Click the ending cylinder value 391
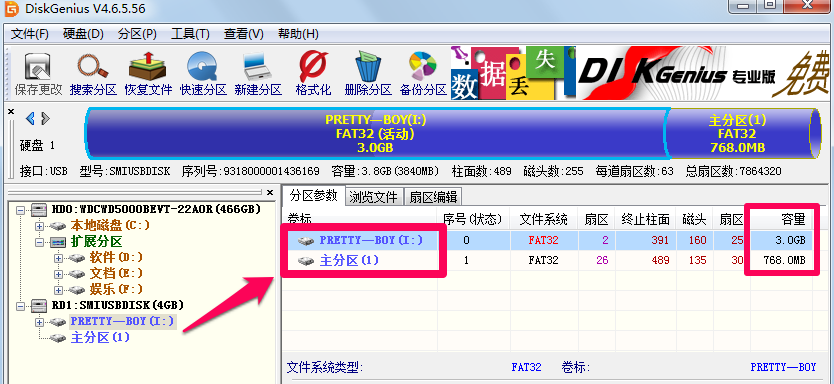Screen dimensions: 834x384 pos(660,240)
